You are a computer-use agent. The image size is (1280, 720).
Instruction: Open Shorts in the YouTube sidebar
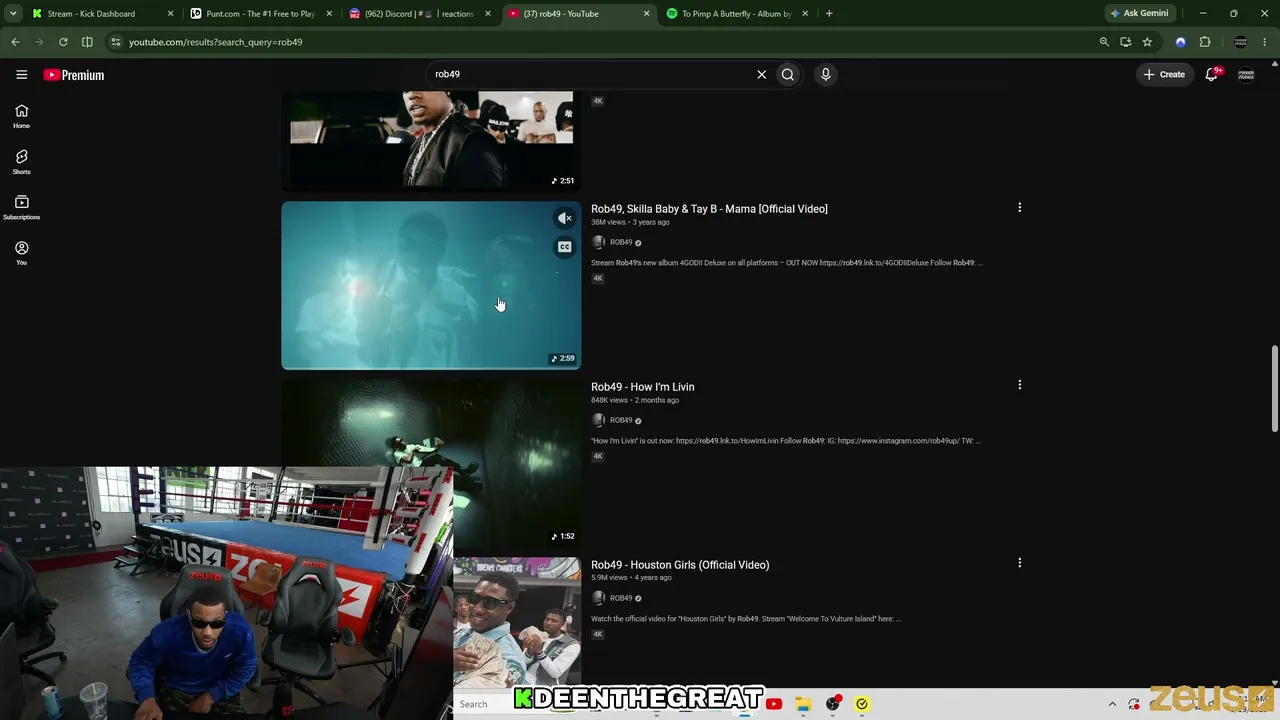click(21, 162)
